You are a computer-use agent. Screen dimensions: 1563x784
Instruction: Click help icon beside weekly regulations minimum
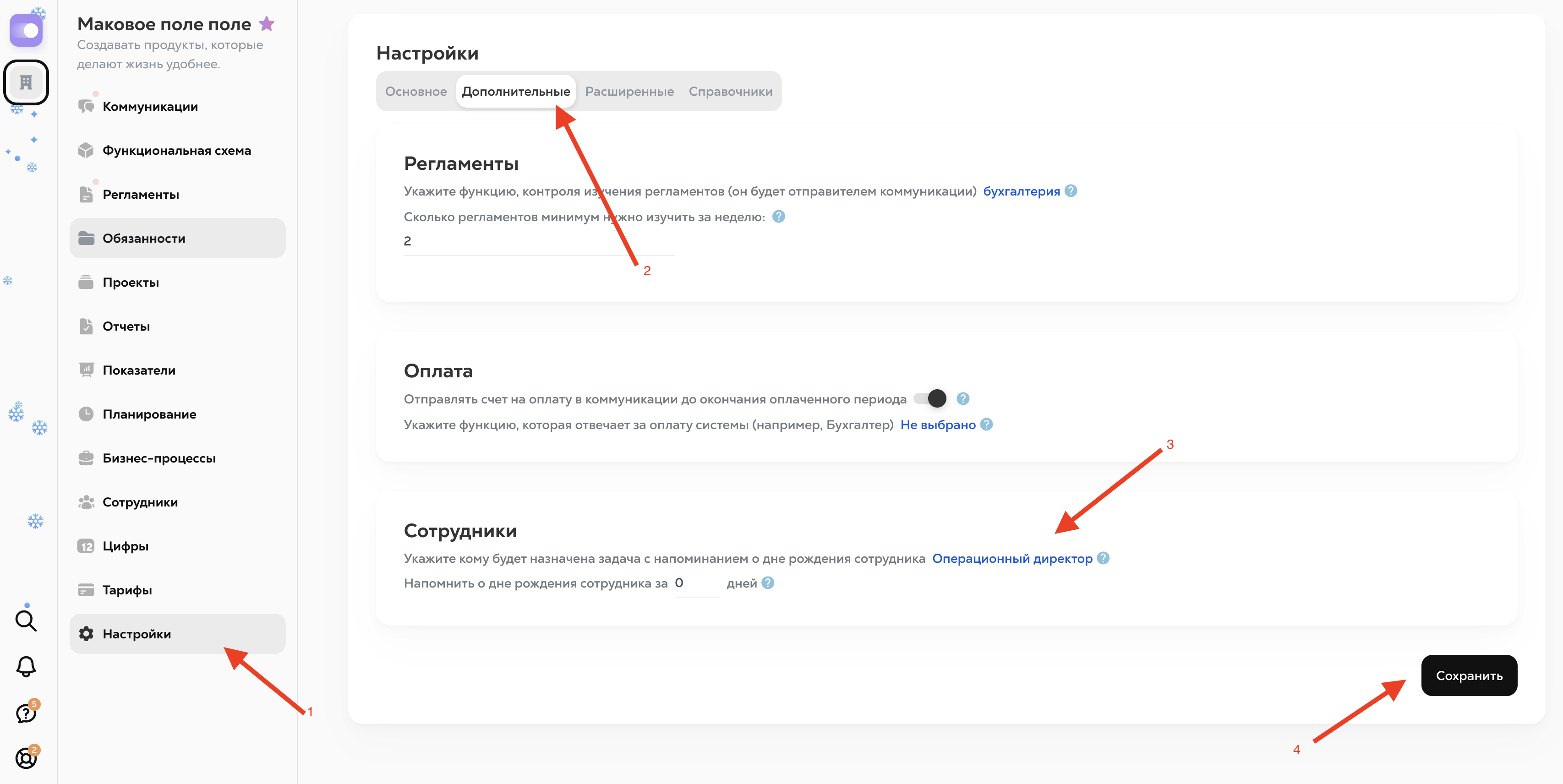[778, 217]
